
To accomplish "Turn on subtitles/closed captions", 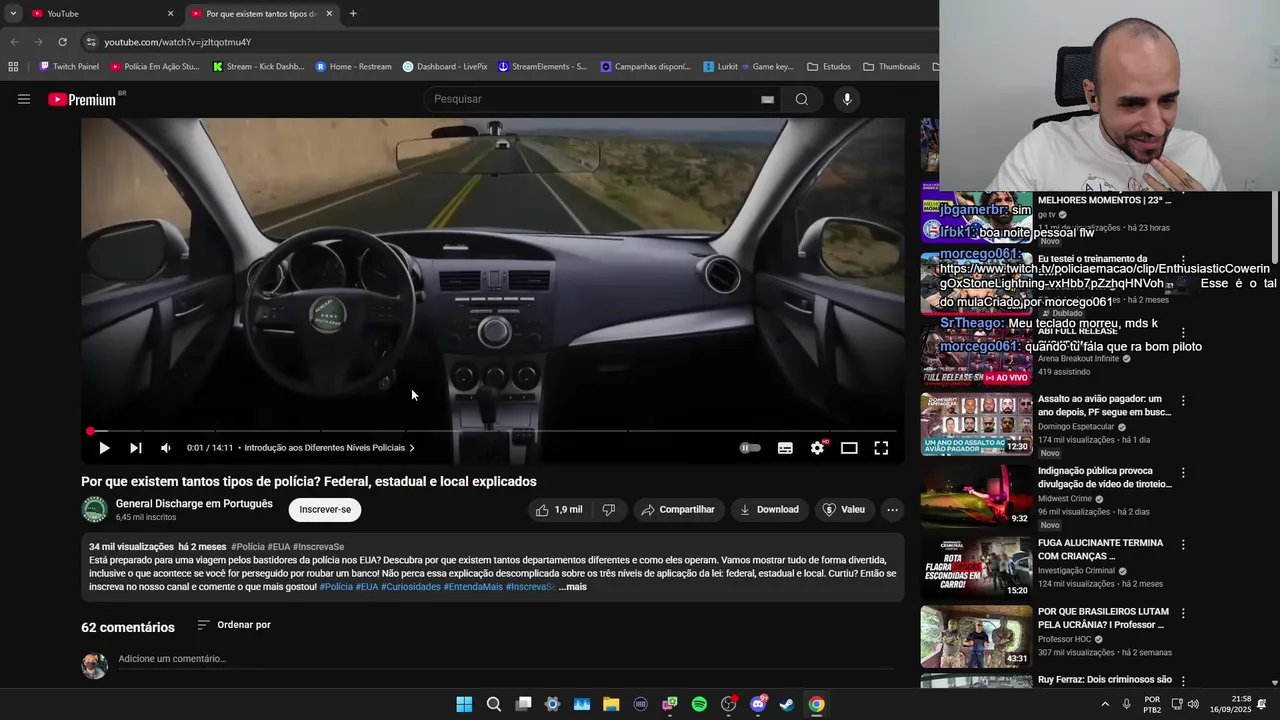I will pos(785,448).
